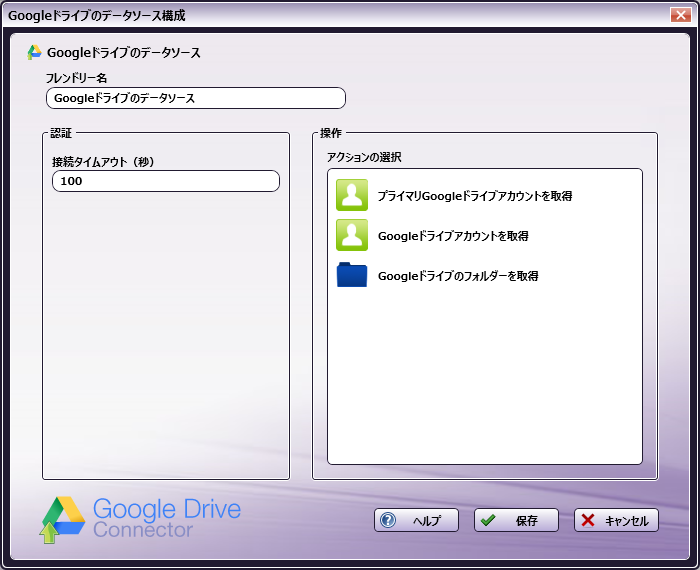Click the Google Drive logo icon in the header

34,53
